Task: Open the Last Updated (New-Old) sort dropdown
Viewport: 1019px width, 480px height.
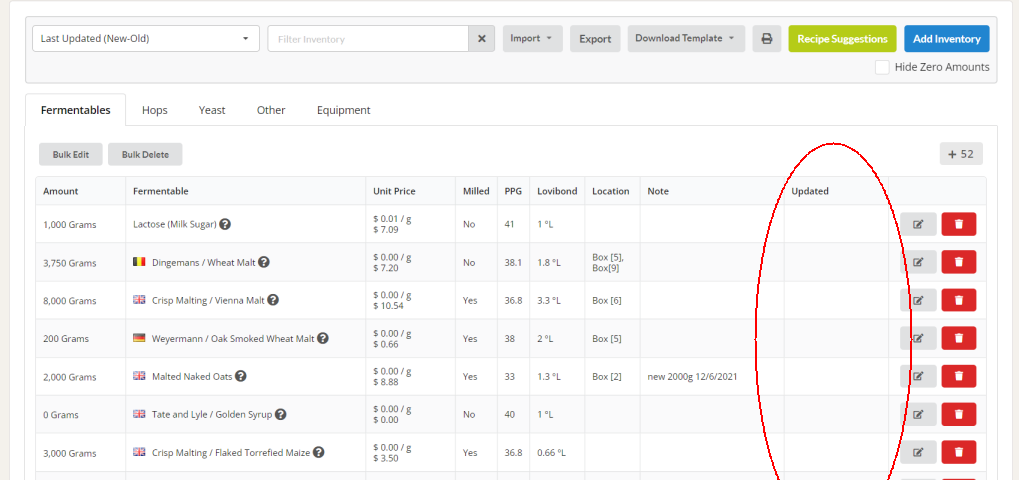Action: point(146,39)
